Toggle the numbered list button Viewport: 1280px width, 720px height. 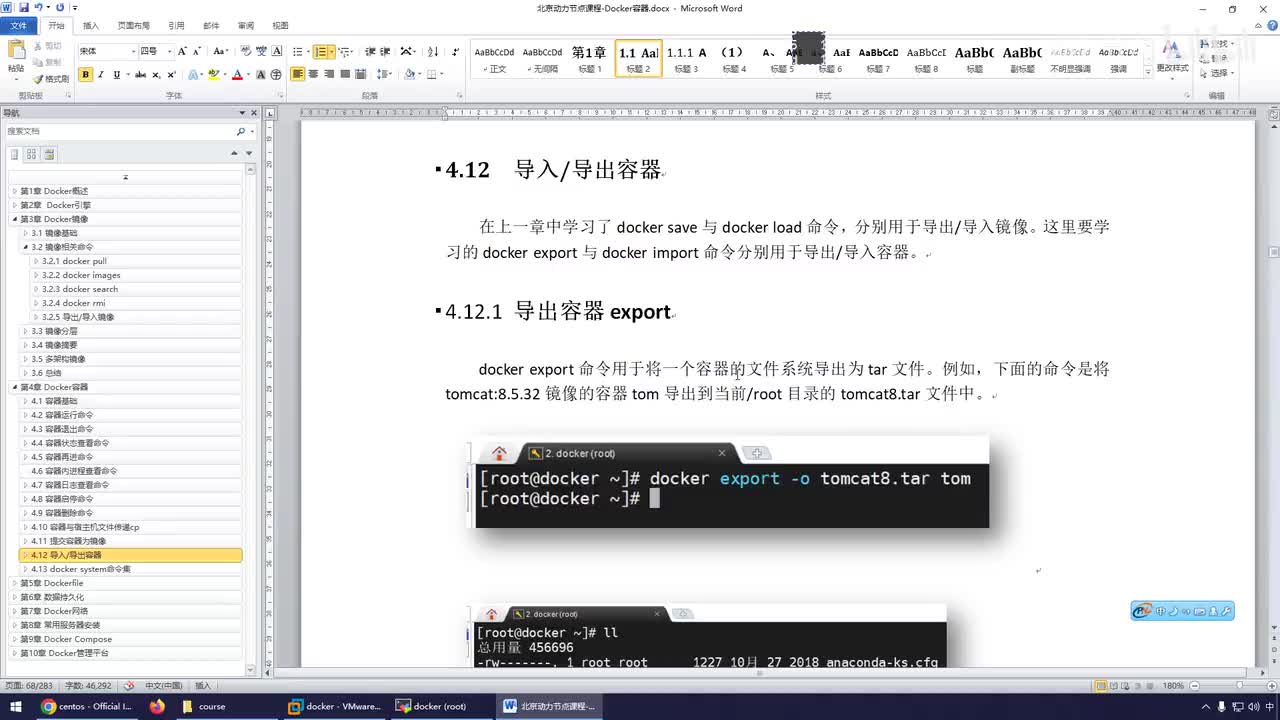[322, 51]
